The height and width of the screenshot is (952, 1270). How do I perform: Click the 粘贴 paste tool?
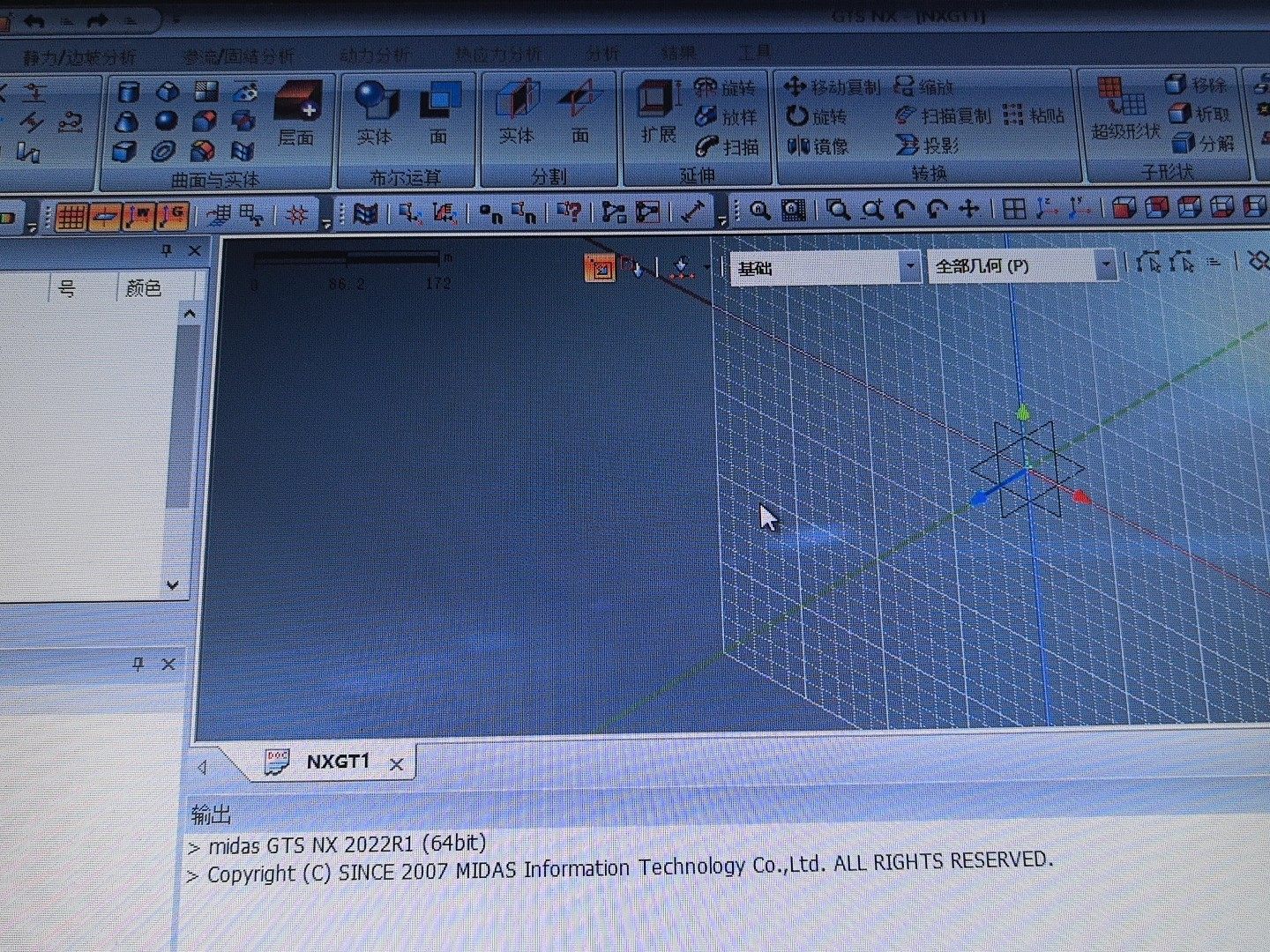coord(1034,115)
